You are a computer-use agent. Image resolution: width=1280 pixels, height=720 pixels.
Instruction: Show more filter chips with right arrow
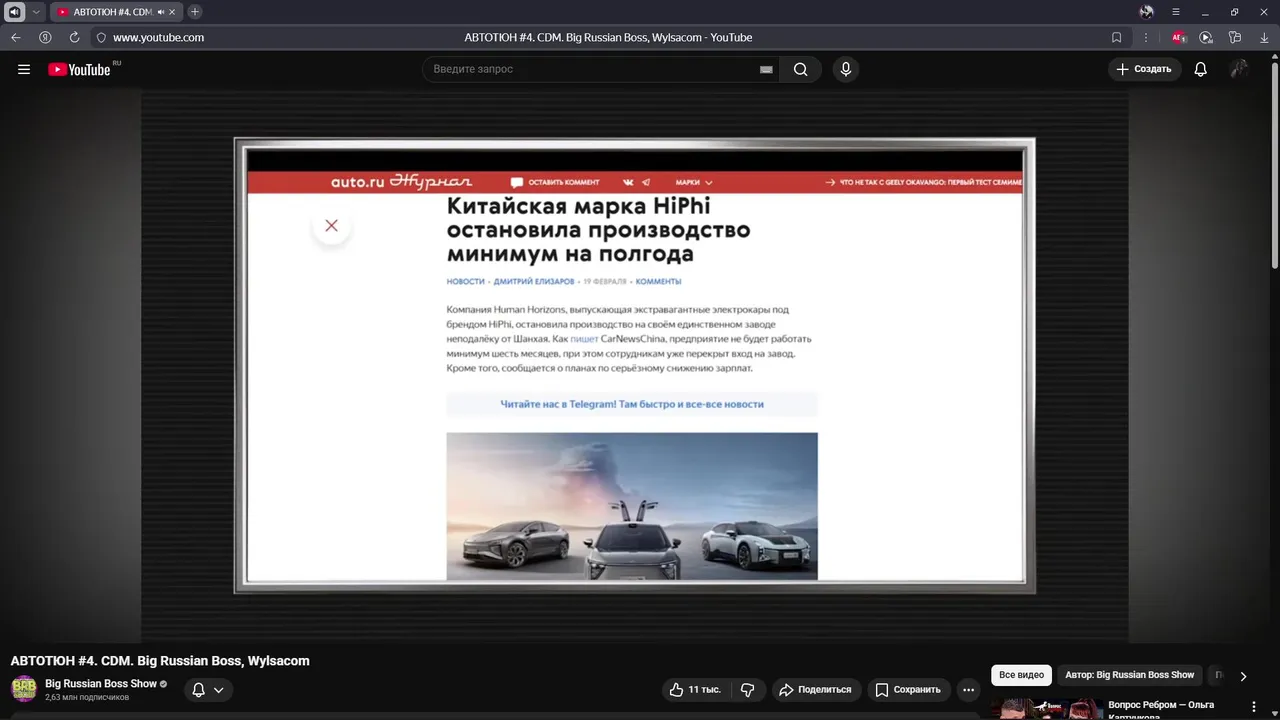pos(1243,676)
